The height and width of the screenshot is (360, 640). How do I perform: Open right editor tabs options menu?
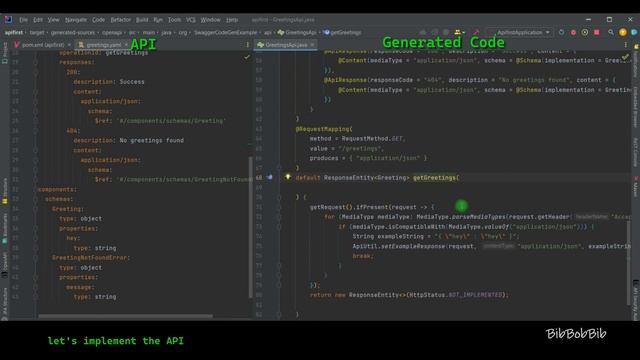(x=626, y=45)
